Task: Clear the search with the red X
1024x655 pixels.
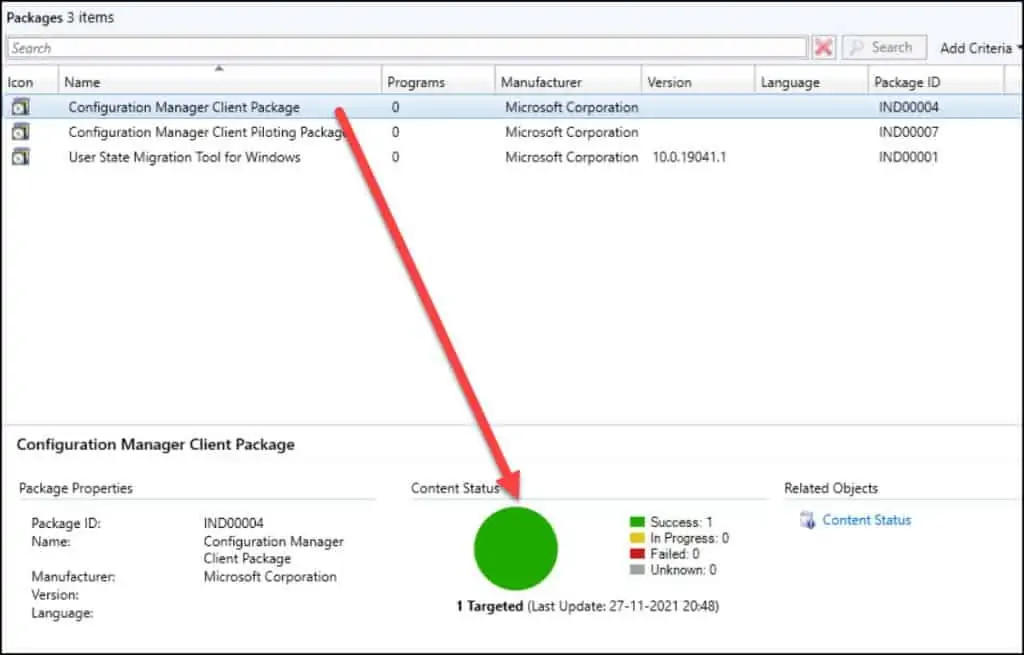Action: pos(824,48)
